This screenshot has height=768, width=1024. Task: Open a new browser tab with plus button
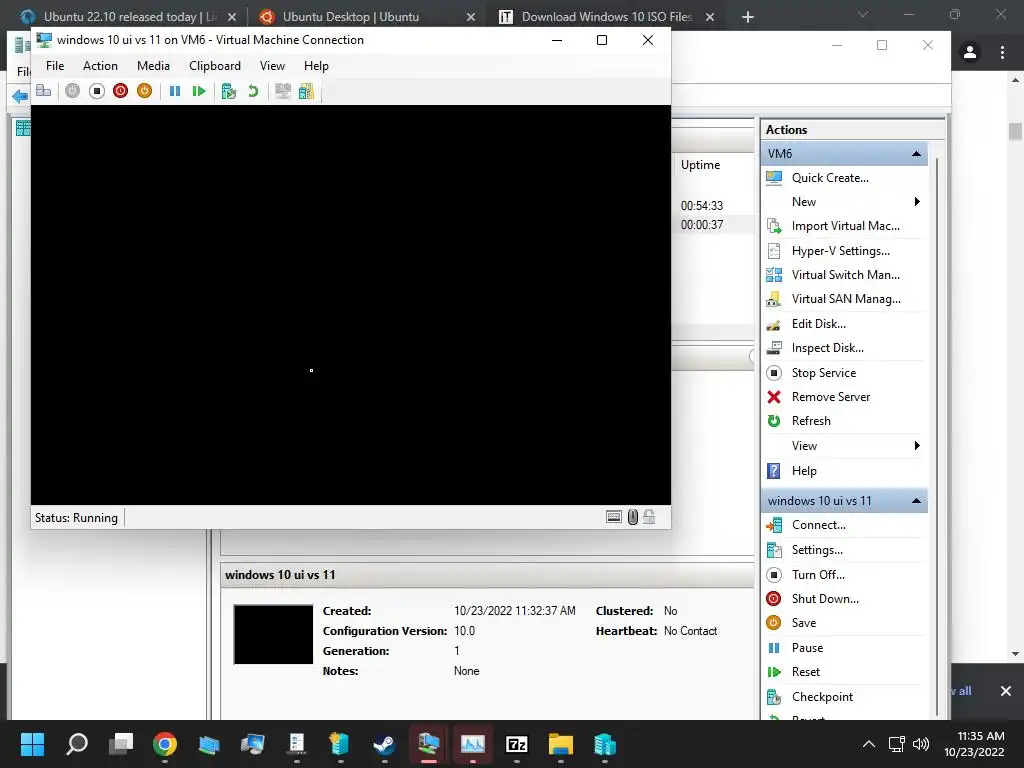coord(748,17)
